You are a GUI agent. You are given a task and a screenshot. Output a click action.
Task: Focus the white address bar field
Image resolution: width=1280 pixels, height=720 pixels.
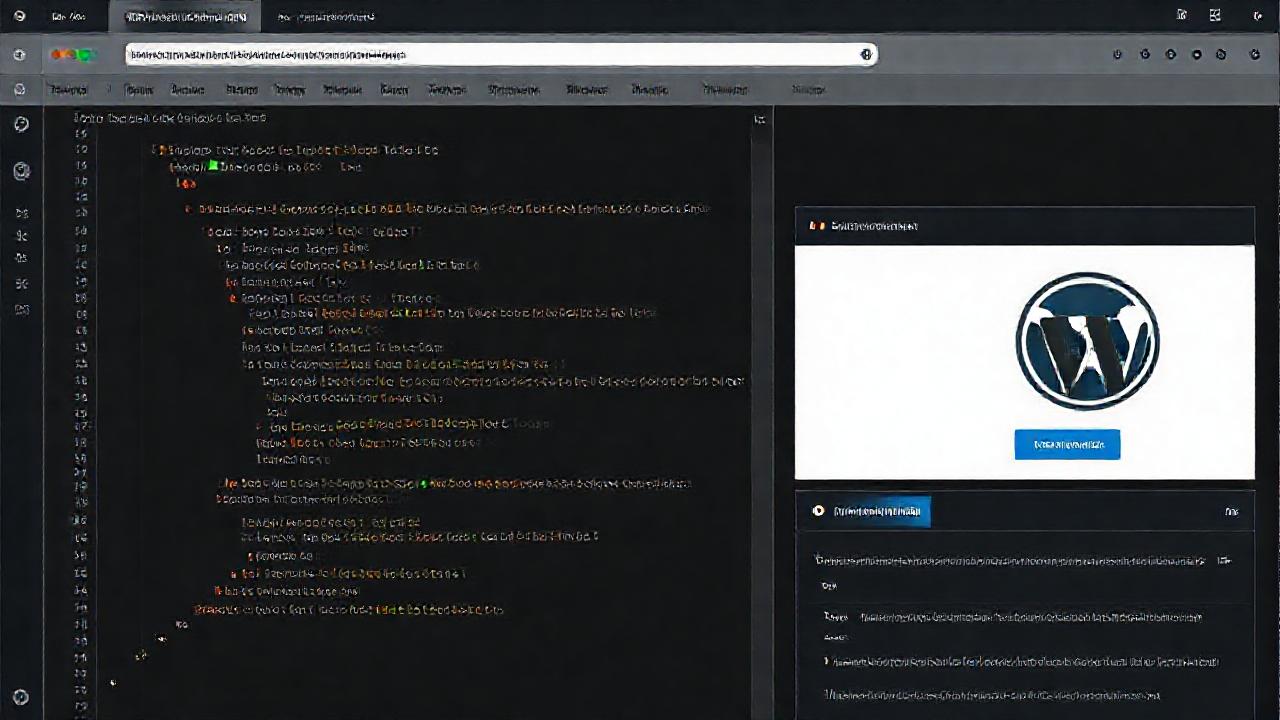pyautogui.click(x=501, y=55)
